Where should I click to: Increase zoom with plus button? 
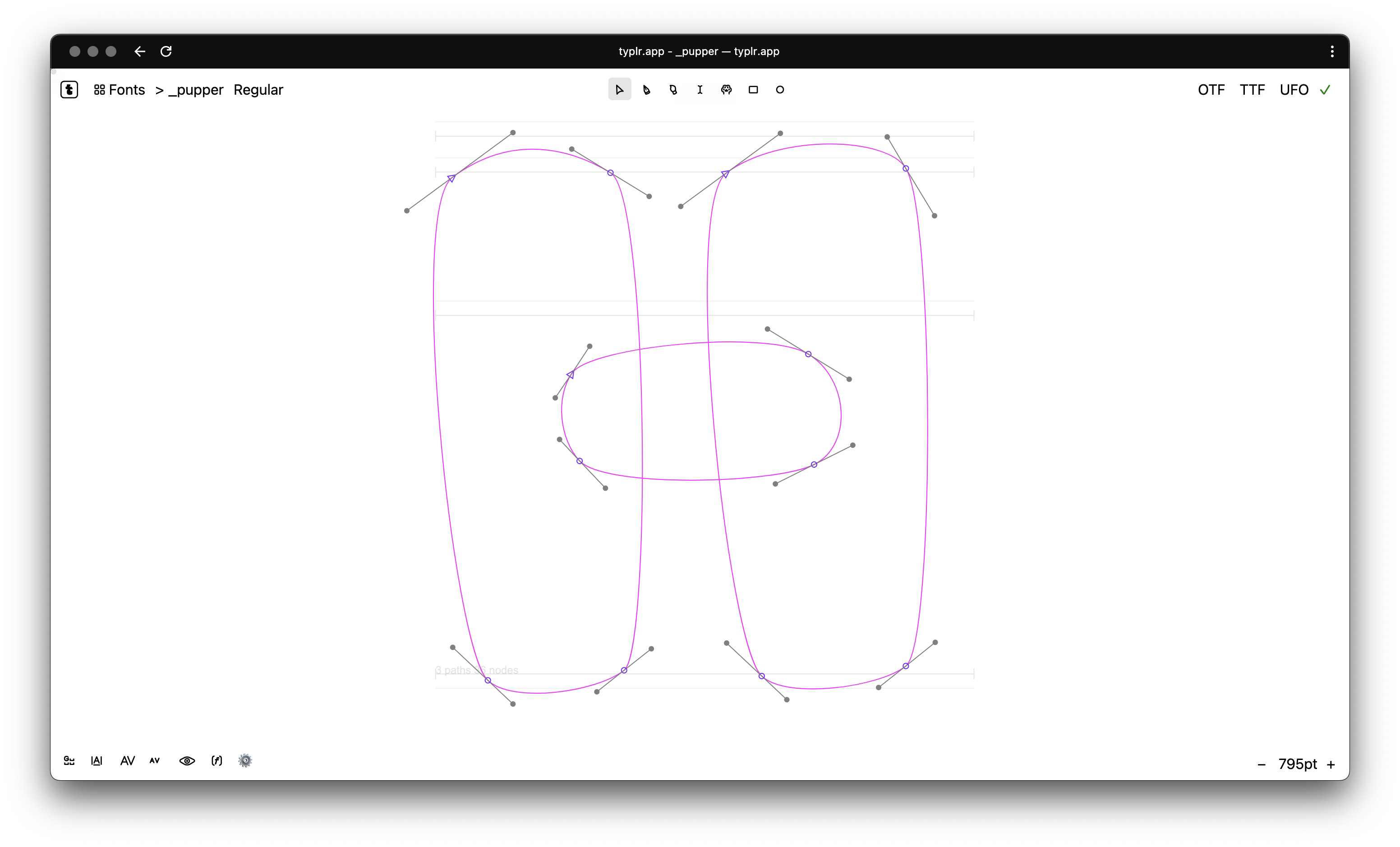tap(1331, 764)
